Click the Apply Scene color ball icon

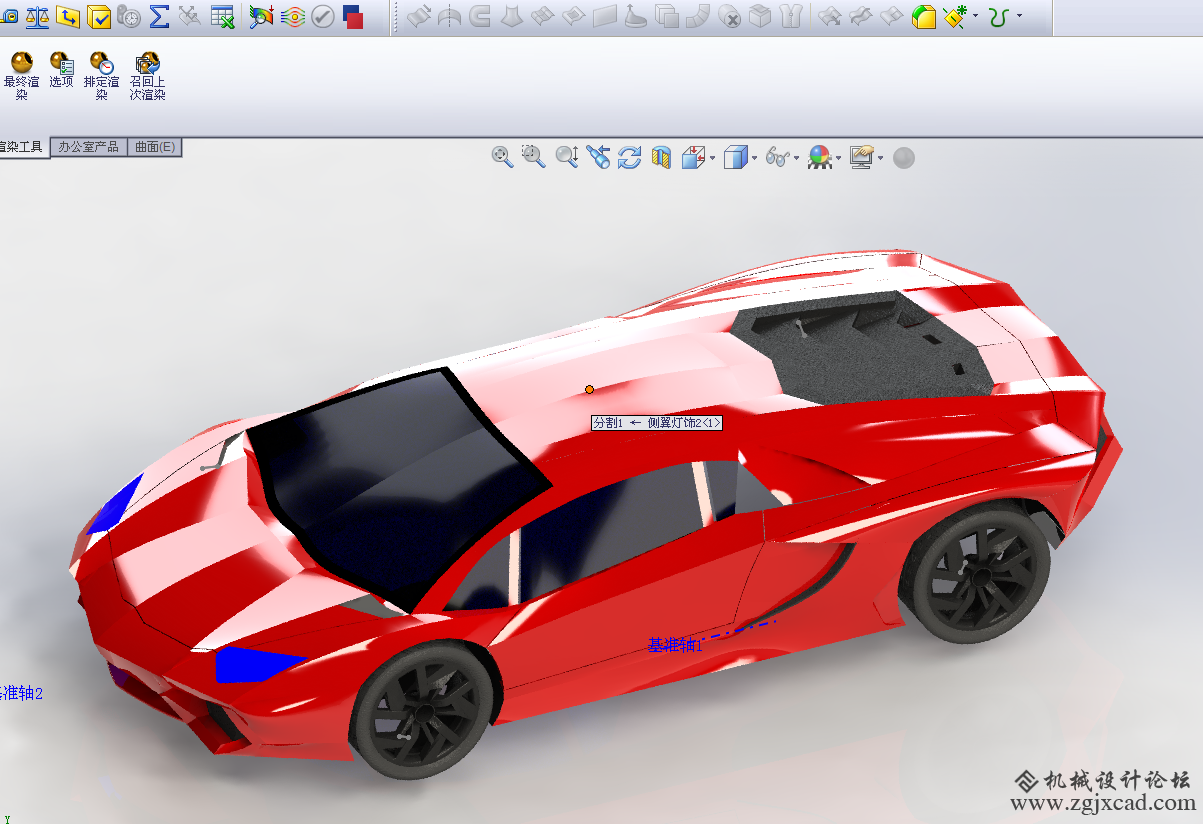click(x=820, y=157)
